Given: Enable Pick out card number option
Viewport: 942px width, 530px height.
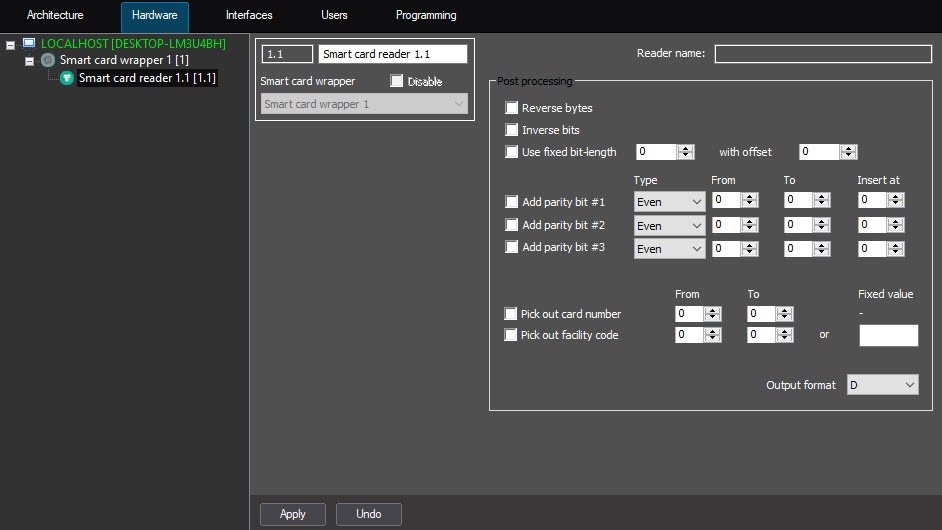Looking at the screenshot, I should 512,314.
